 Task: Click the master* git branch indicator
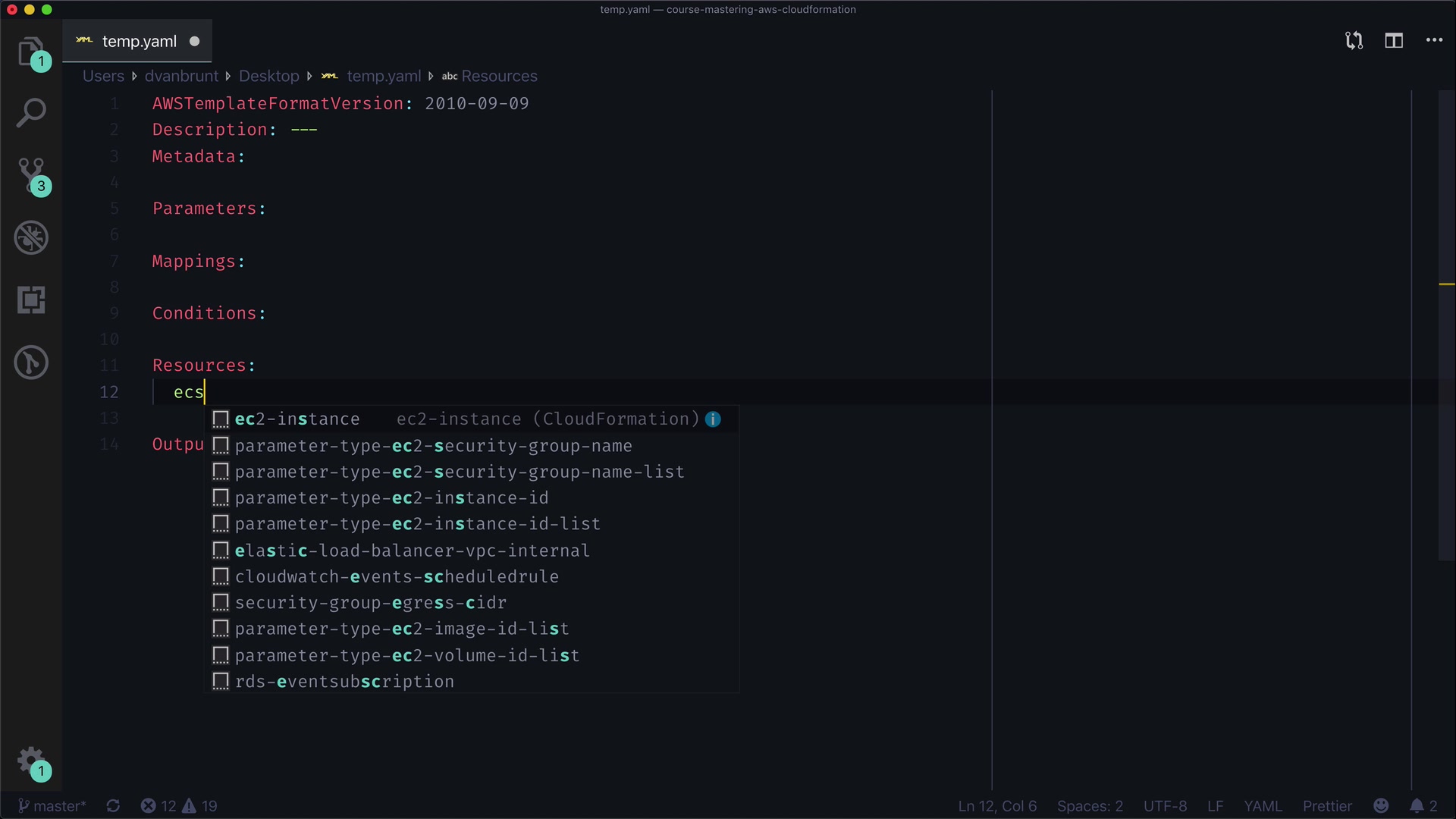(x=52, y=806)
